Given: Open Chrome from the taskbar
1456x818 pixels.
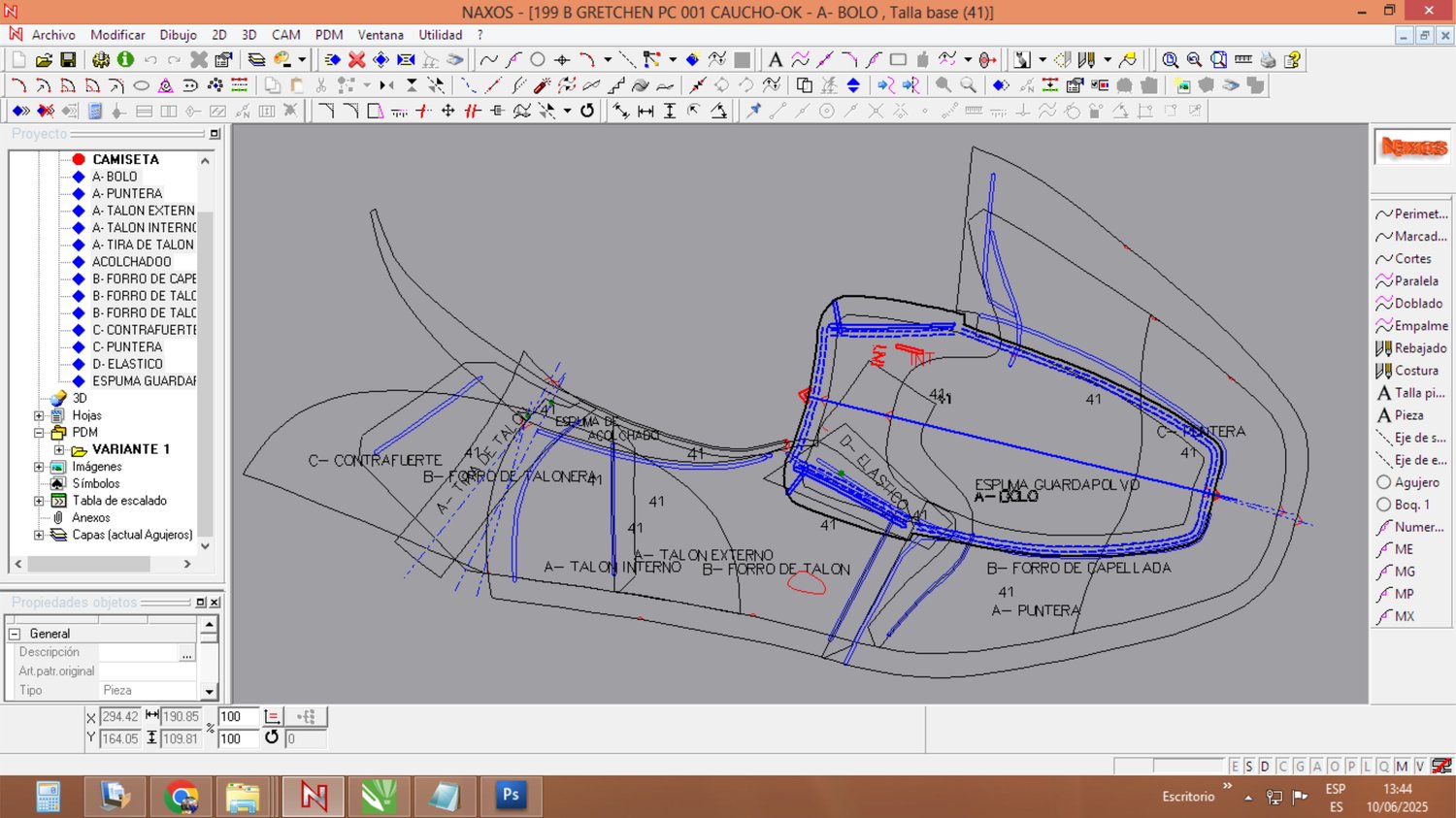Looking at the screenshot, I should (x=181, y=796).
